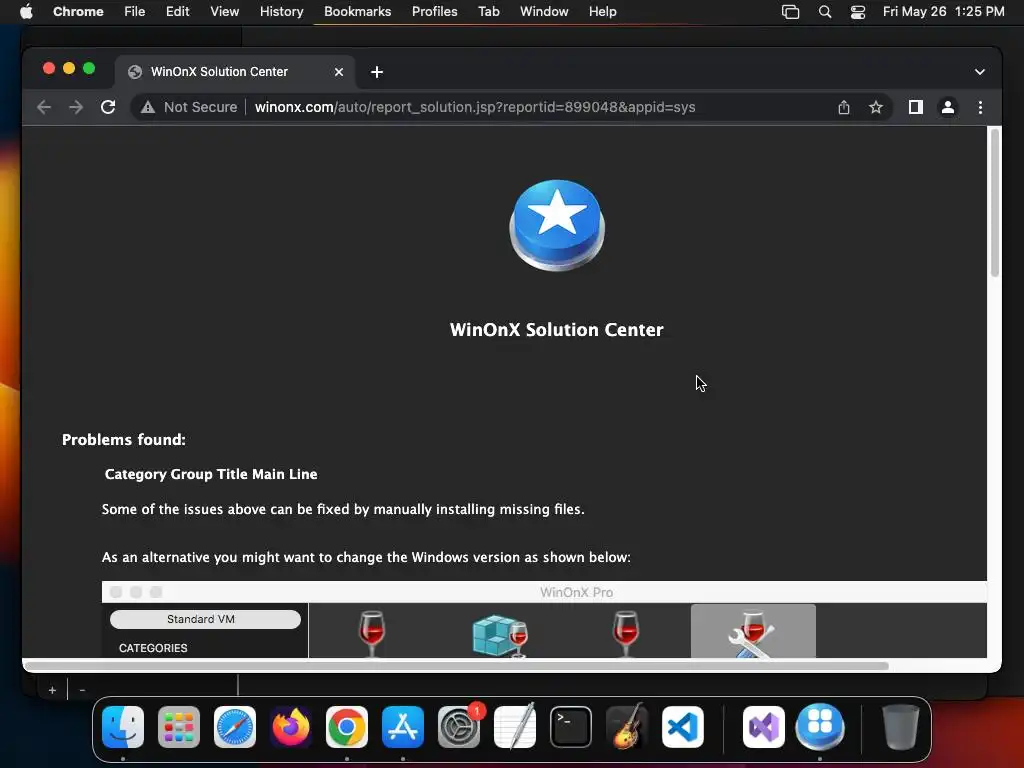The height and width of the screenshot is (768, 1024).
Task: Open the History menu
Action: pyautogui.click(x=281, y=12)
